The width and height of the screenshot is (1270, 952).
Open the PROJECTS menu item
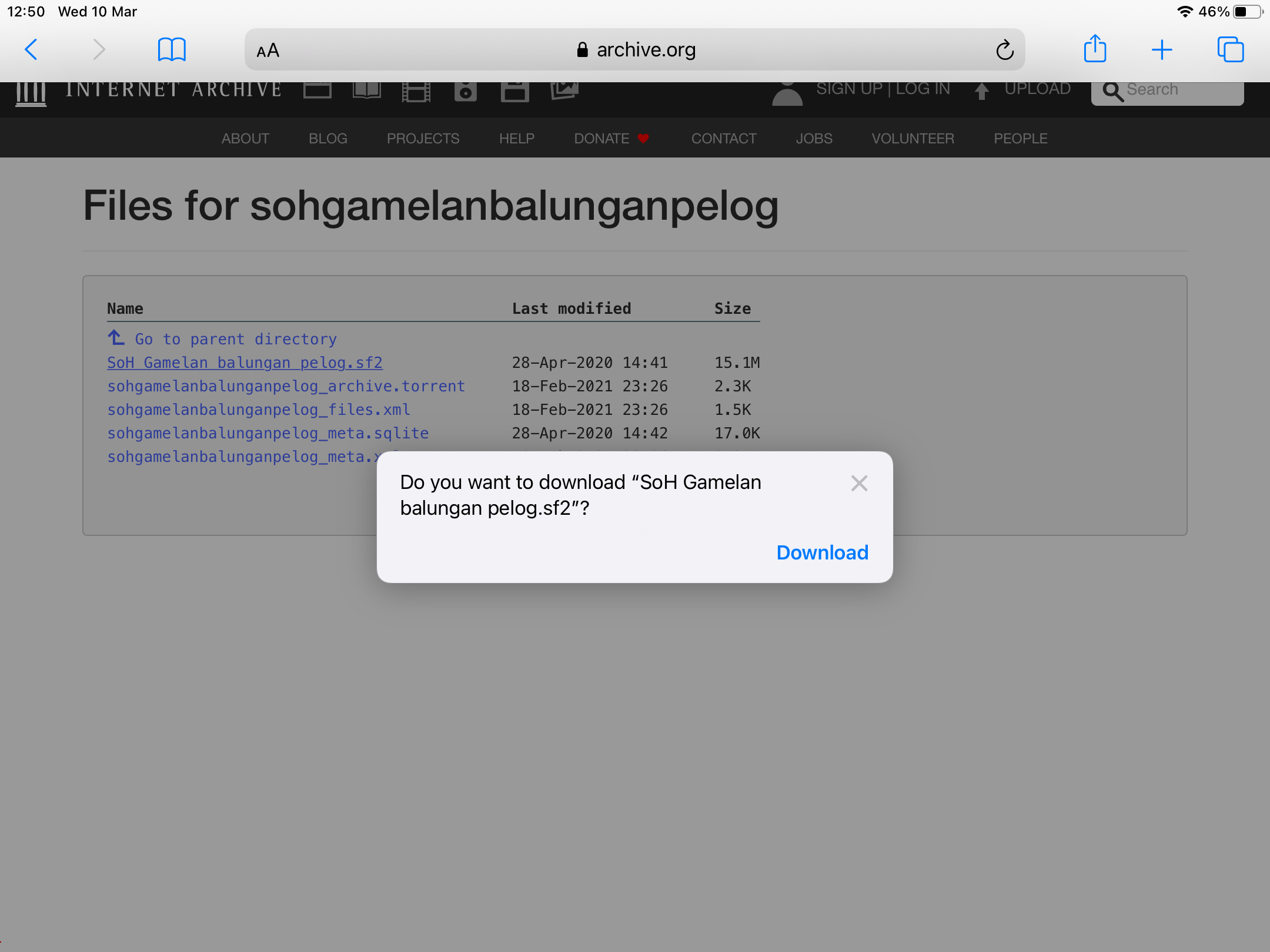coord(423,139)
